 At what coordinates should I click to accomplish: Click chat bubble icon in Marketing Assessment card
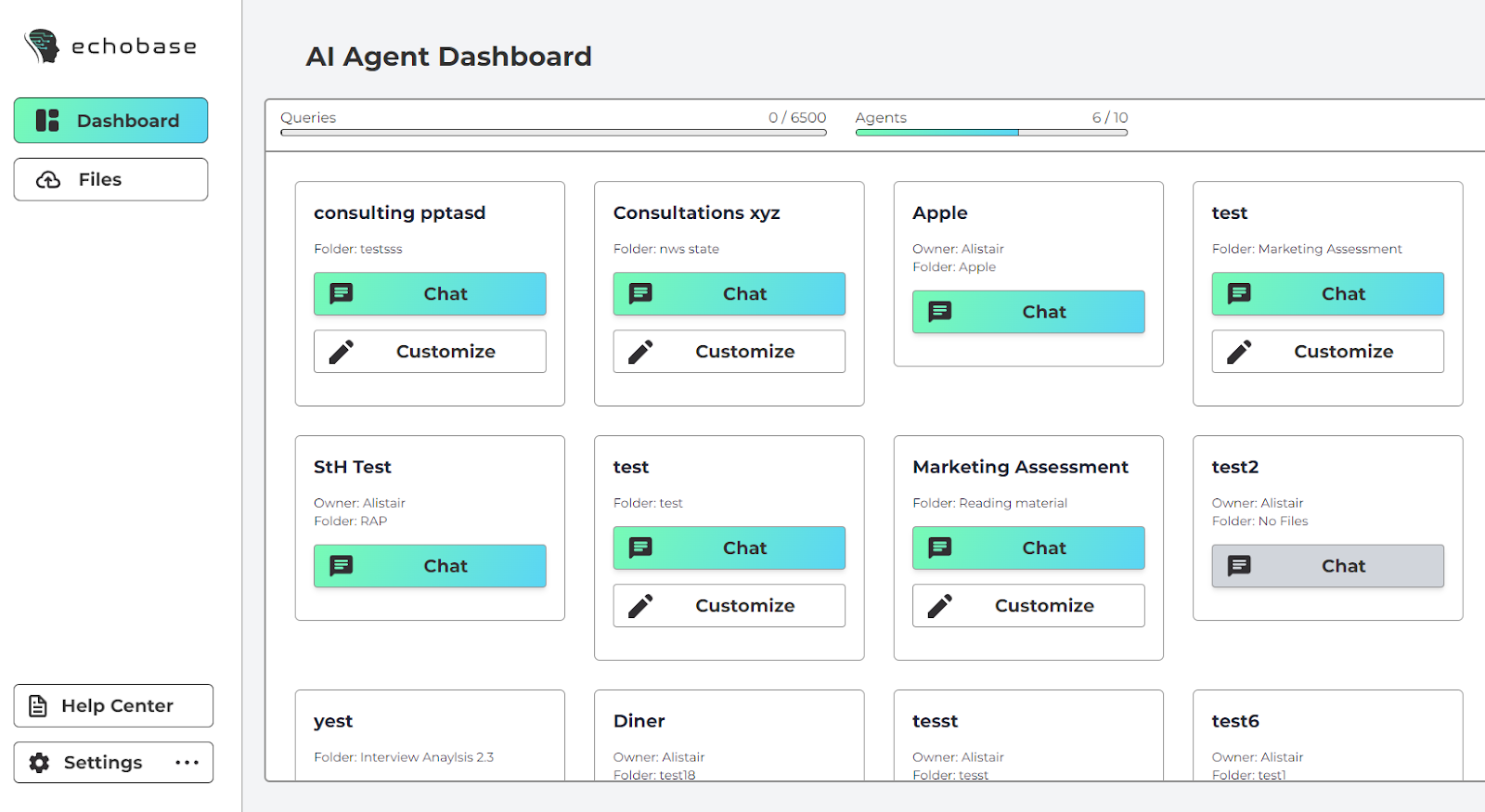tap(940, 548)
